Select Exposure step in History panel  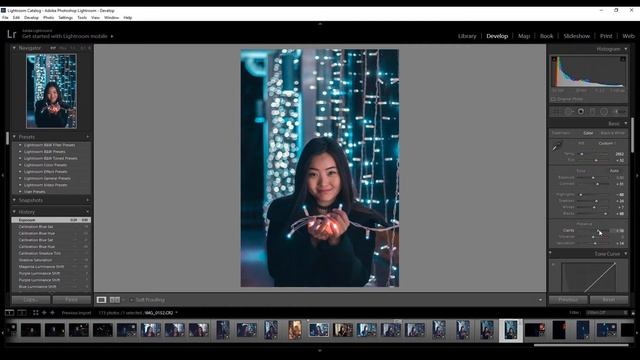click(x=51, y=220)
